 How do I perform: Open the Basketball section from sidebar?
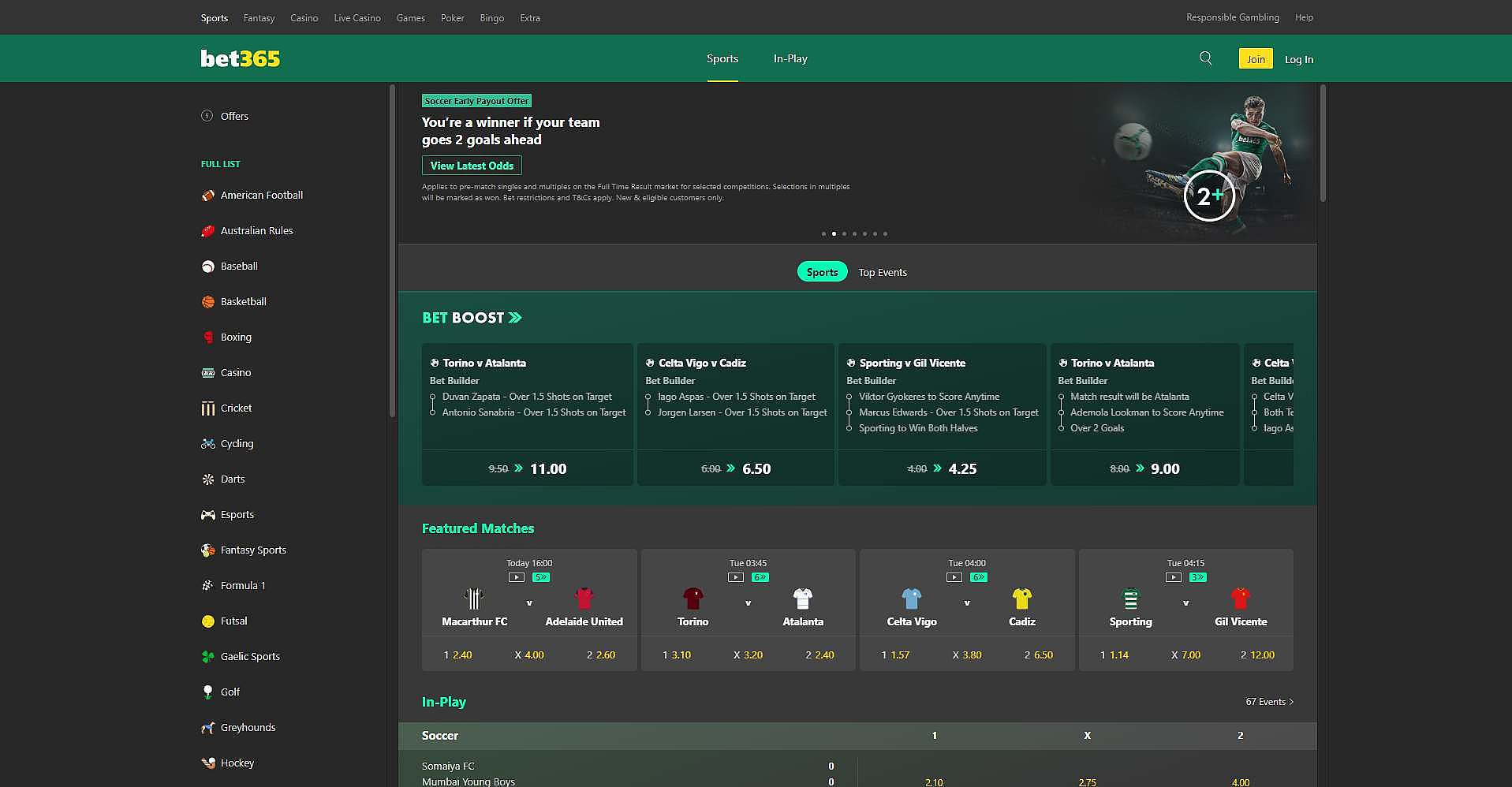[x=207, y=301]
